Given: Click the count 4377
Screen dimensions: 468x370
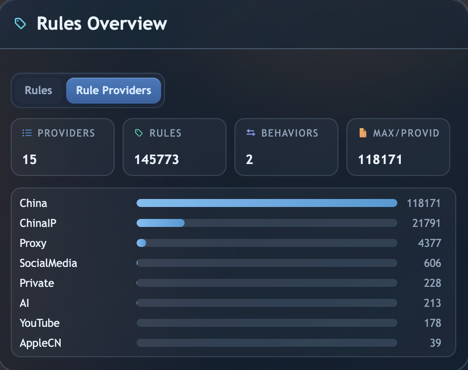Looking at the screenshot, I should point(429,243).
